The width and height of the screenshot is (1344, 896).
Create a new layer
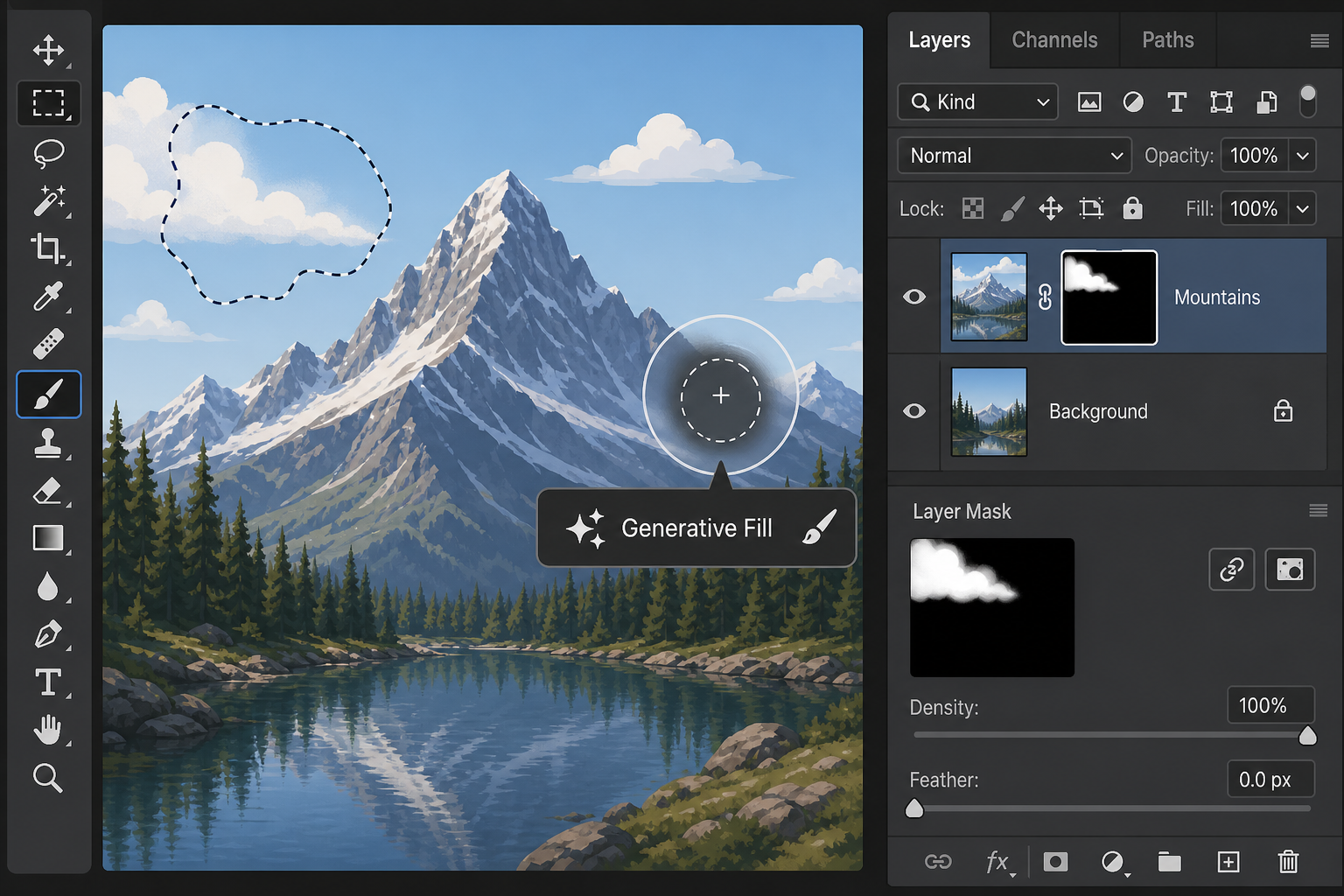pos(1228,862)
